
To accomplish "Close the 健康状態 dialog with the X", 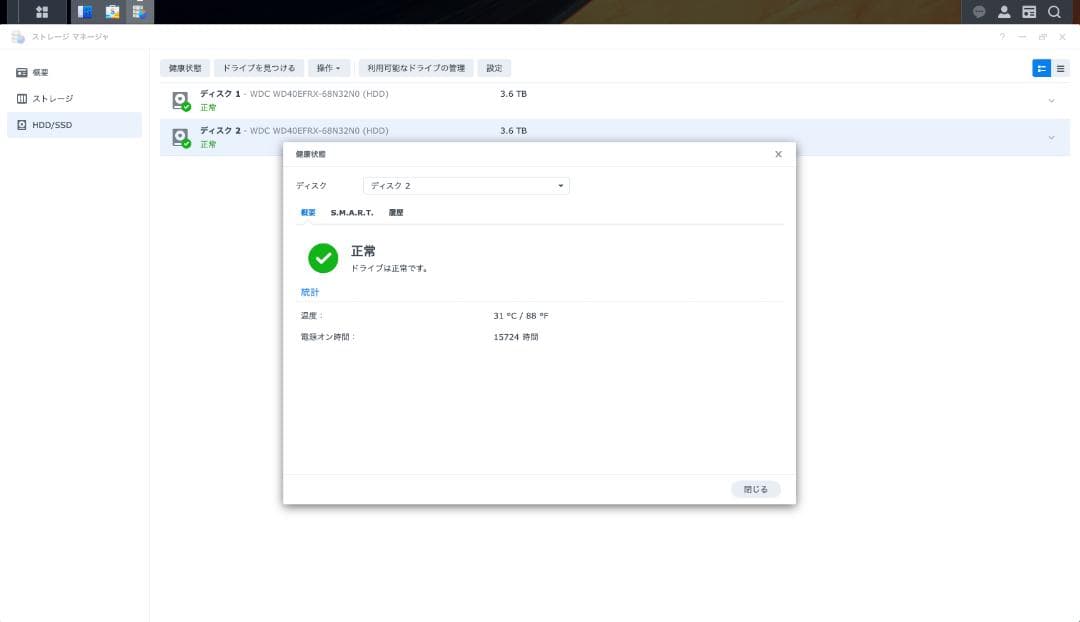I will (x=778, y=154).
